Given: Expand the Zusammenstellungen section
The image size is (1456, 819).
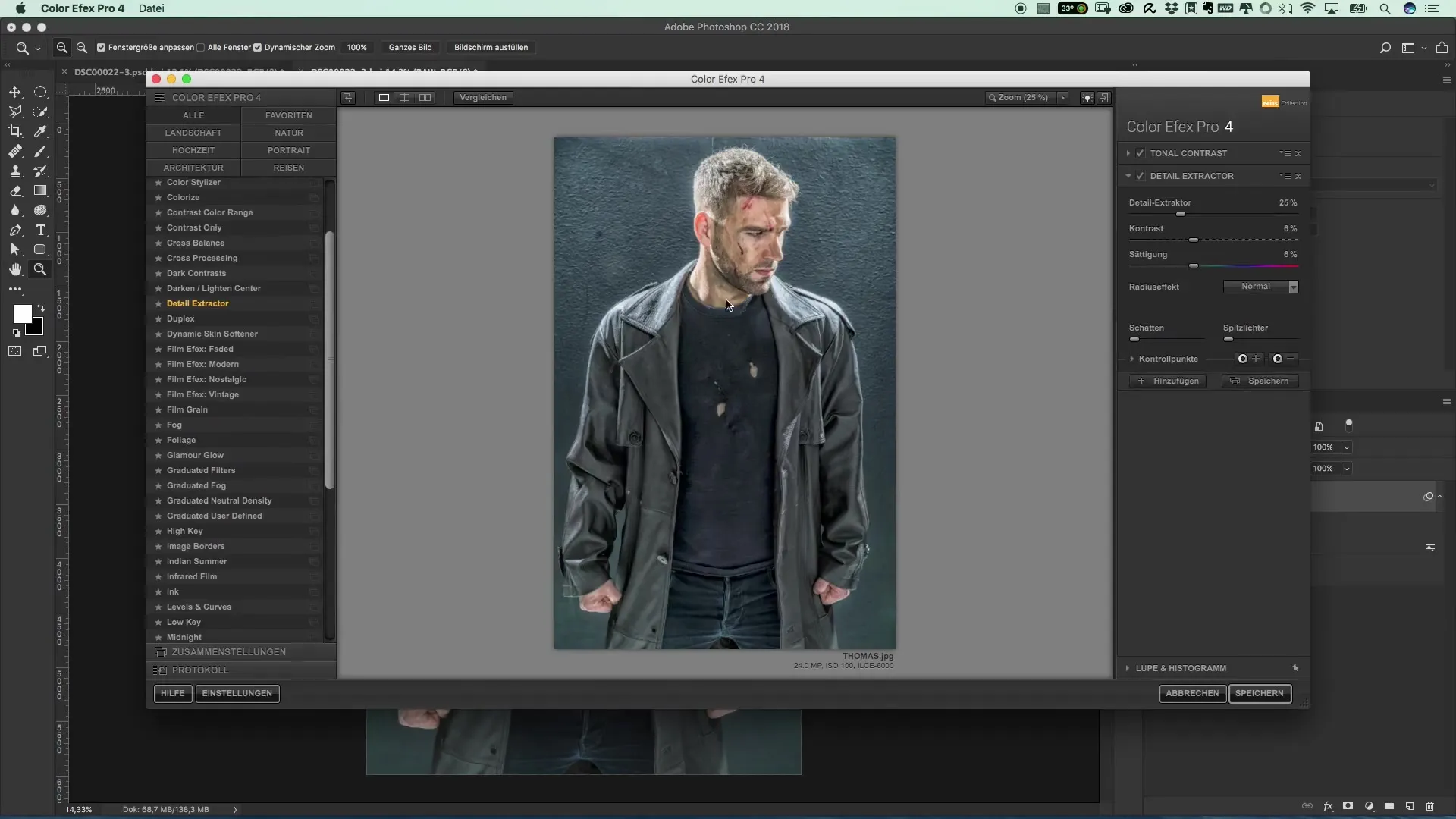Looking at the screenshot, I should point(241,652).
